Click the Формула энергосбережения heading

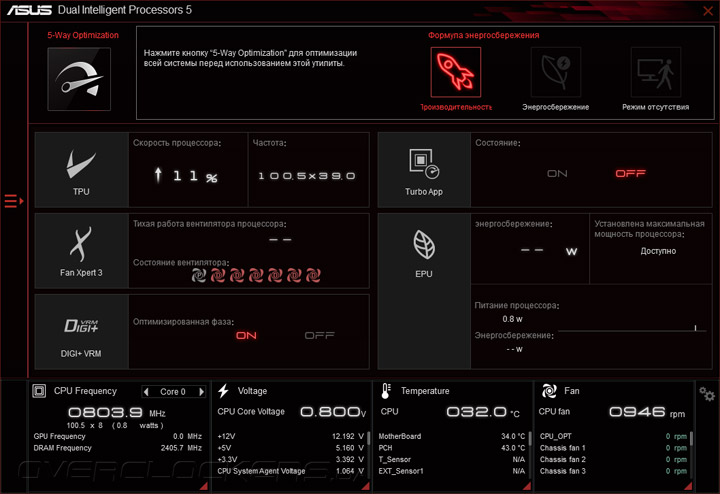tap(484, 35)
